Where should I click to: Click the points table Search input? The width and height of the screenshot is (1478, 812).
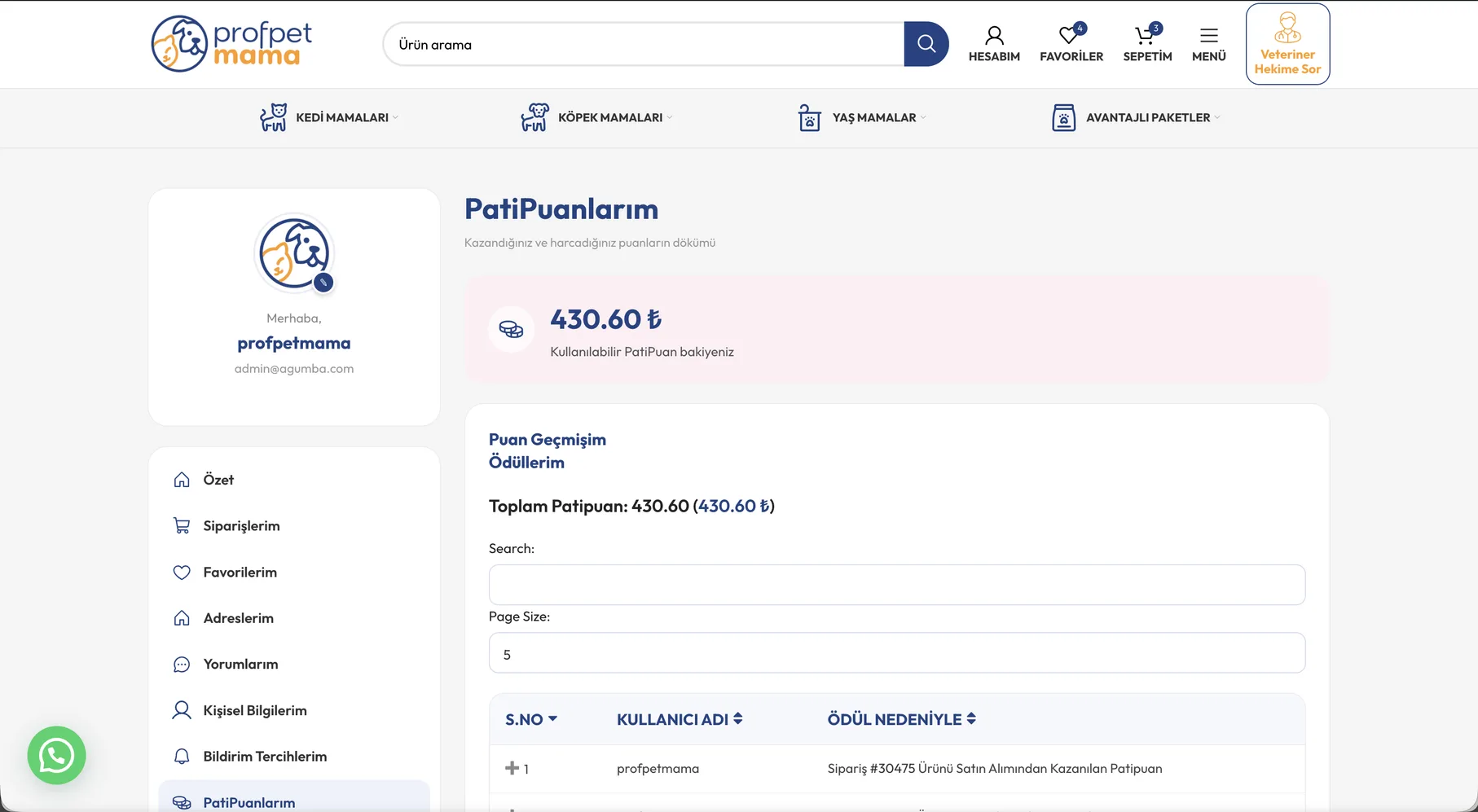(897, 585)
